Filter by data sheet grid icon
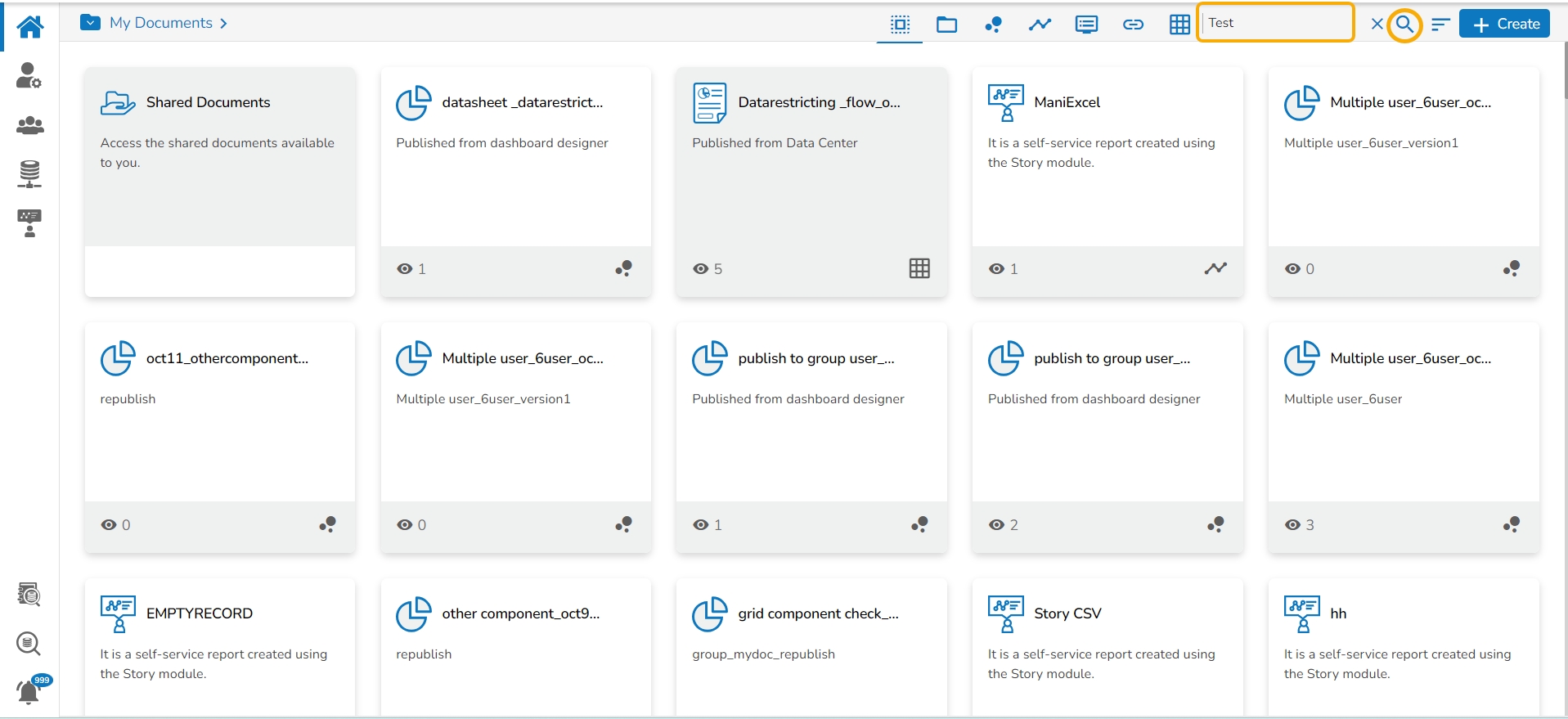The height and width of the screenshot is (719, 1568). [1179, 25]
